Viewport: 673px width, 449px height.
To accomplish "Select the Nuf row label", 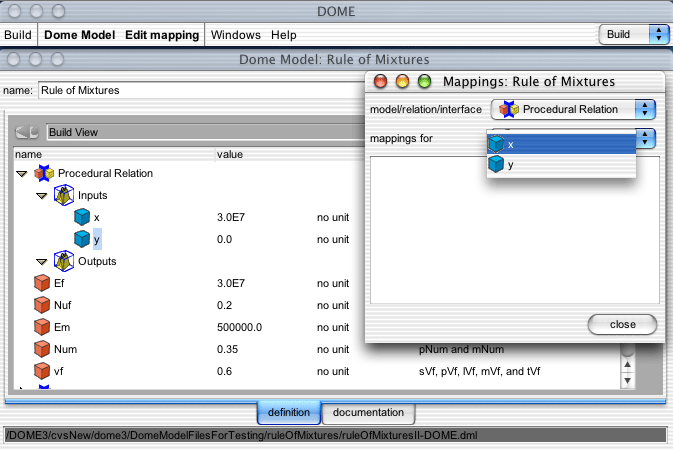I will pyautogui.click(x=63, y=305).
